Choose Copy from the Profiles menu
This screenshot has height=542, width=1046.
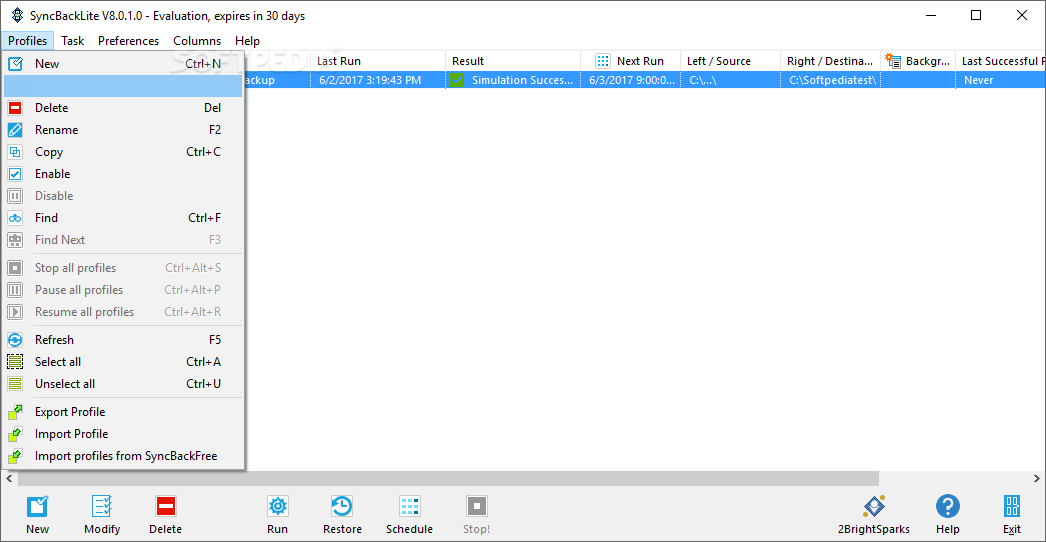[x=123, y=152]
